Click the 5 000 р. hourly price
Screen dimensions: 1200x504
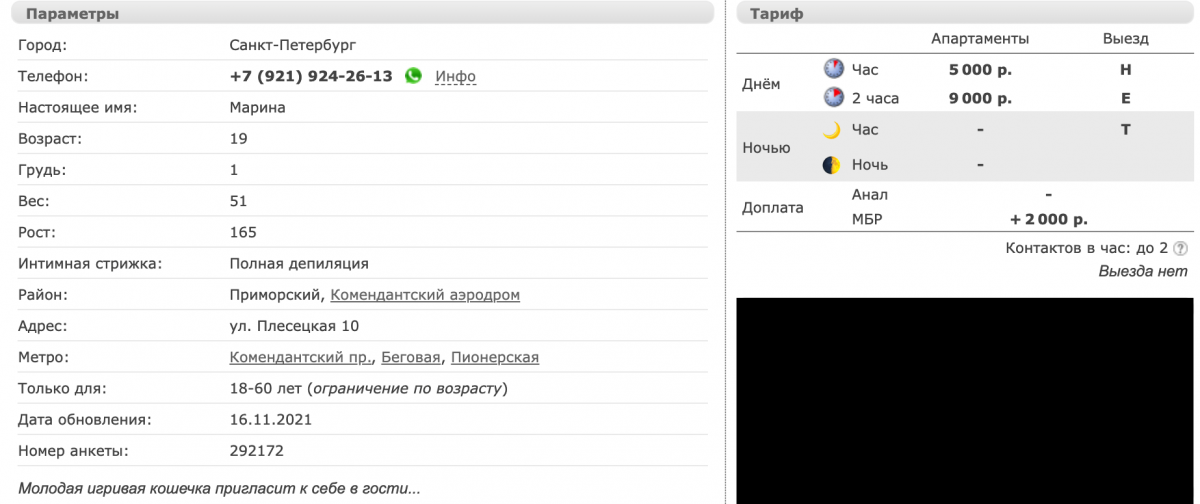(x=980, y=70)
